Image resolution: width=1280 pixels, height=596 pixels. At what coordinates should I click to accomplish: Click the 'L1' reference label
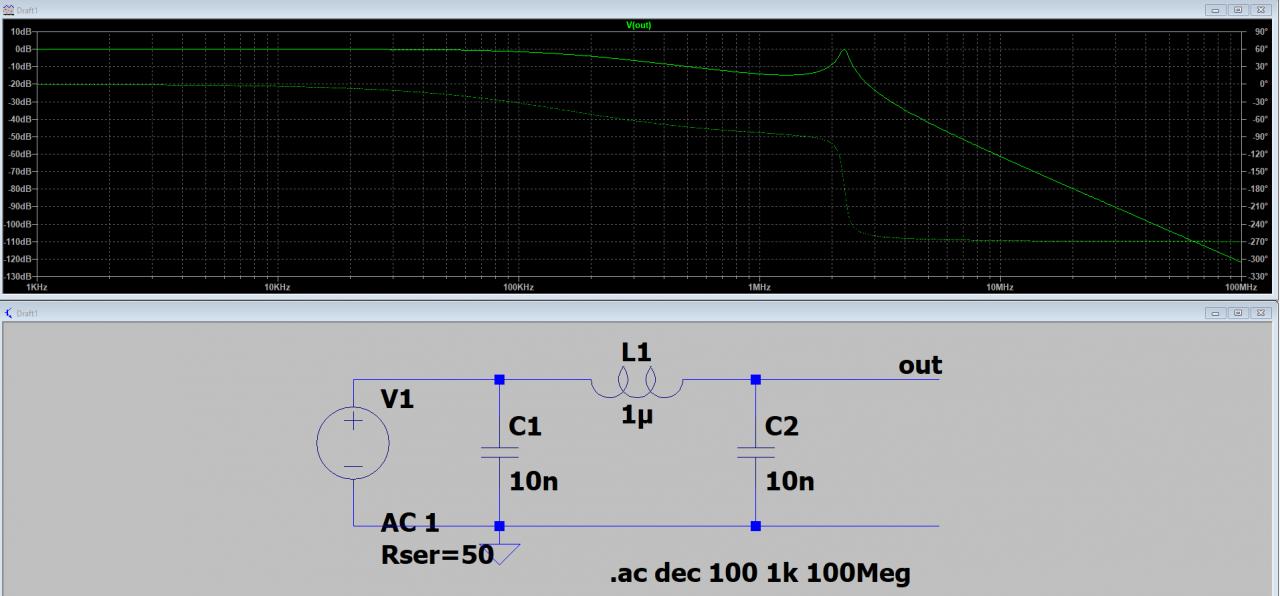click(x=636, y=352)
